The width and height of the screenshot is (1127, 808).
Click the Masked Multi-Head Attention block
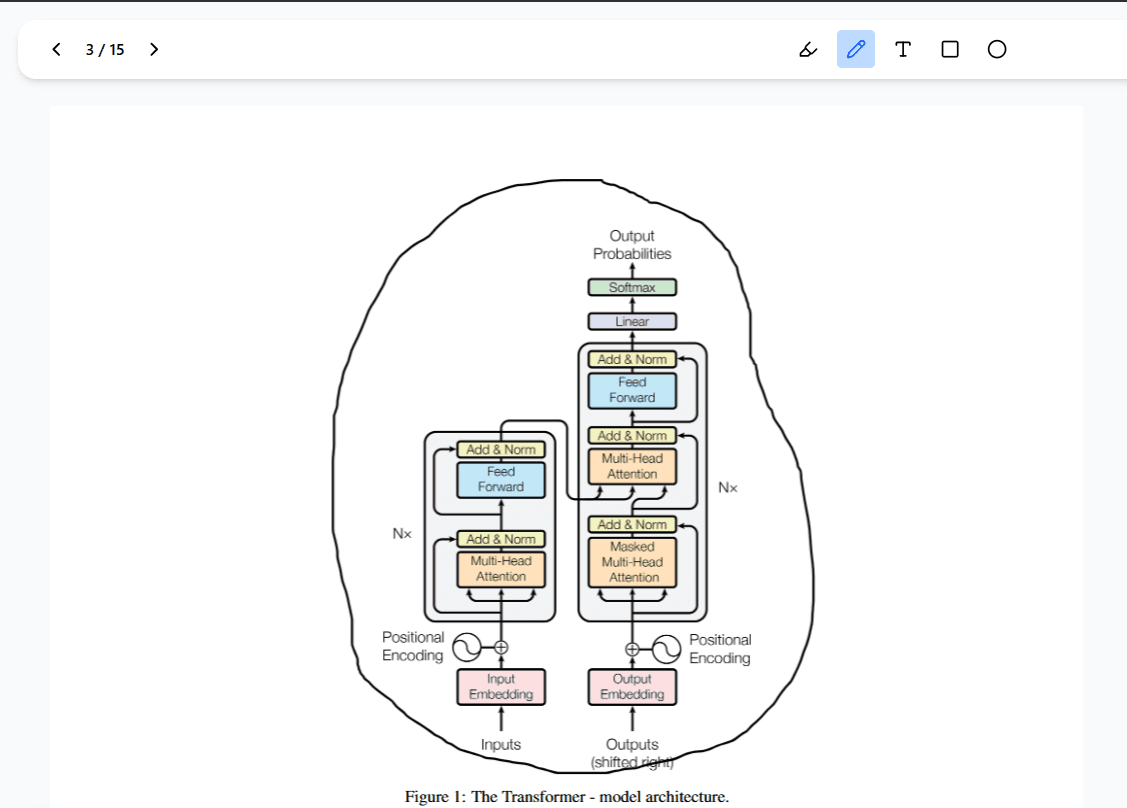pyautogui.click(x=632, y=562)
